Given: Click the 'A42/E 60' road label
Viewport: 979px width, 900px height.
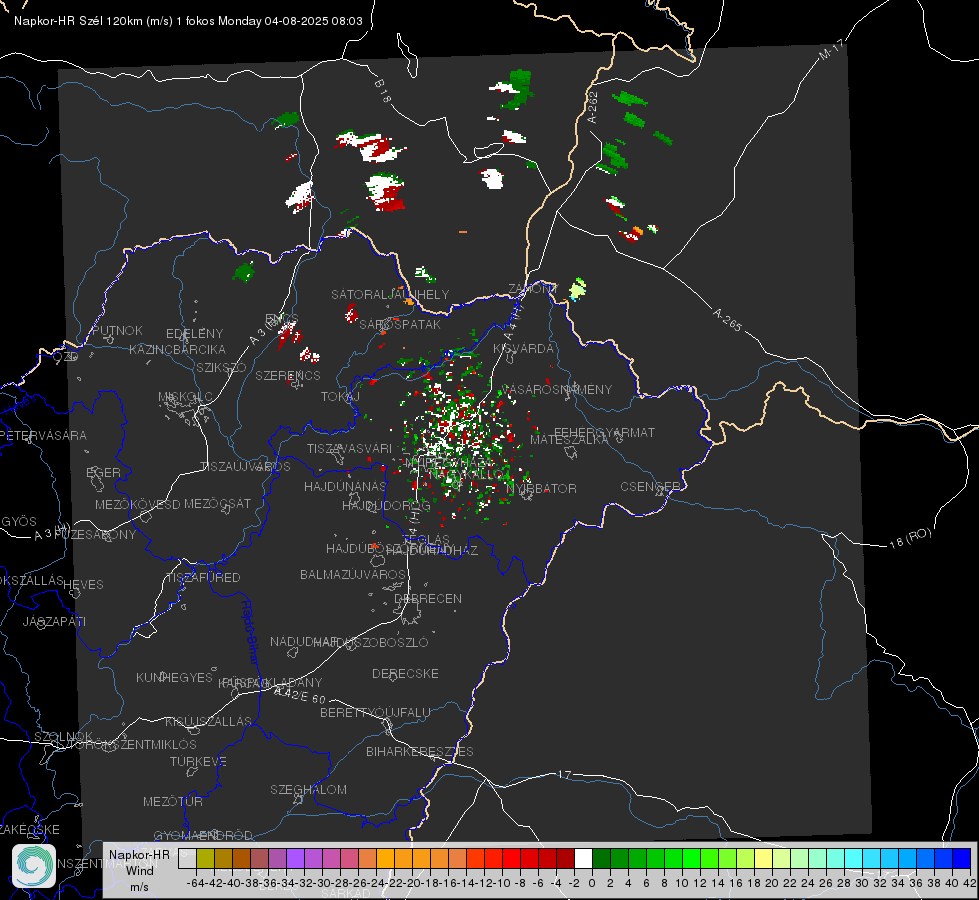Looking at the screenshot, I should pyautogui.click(x=300, y=695).
